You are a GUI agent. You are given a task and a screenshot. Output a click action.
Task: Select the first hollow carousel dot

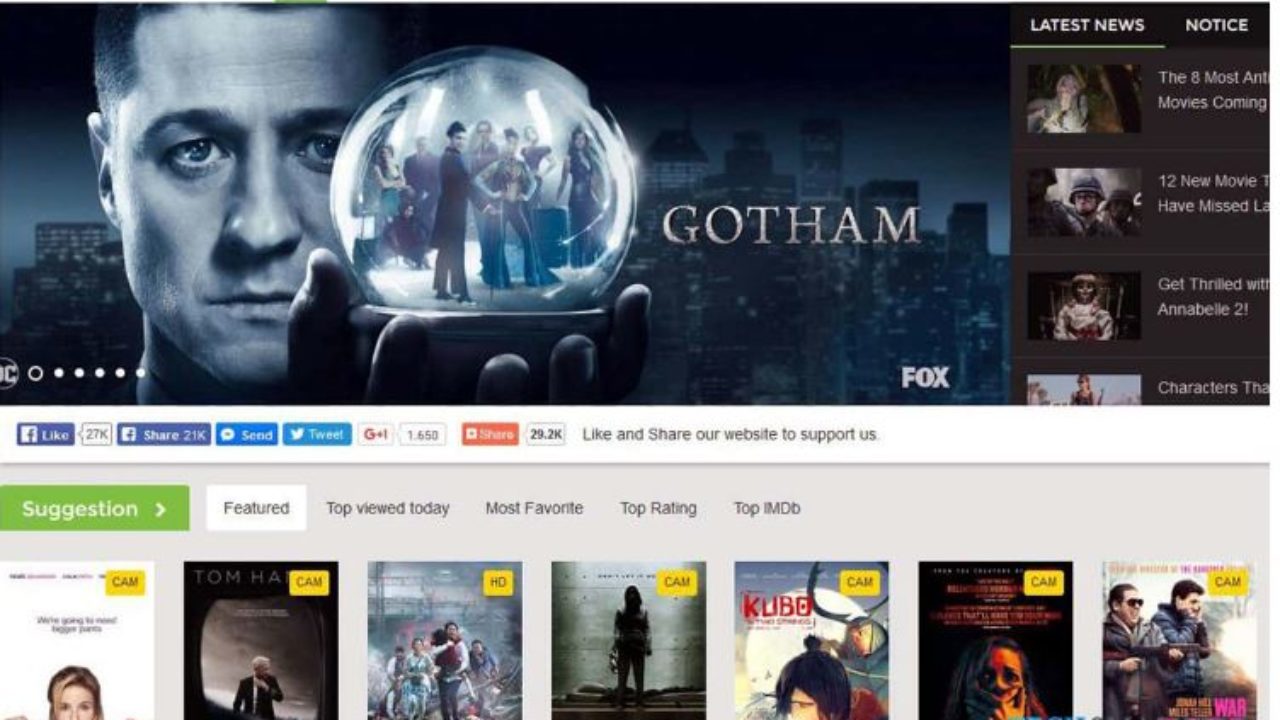36,373
